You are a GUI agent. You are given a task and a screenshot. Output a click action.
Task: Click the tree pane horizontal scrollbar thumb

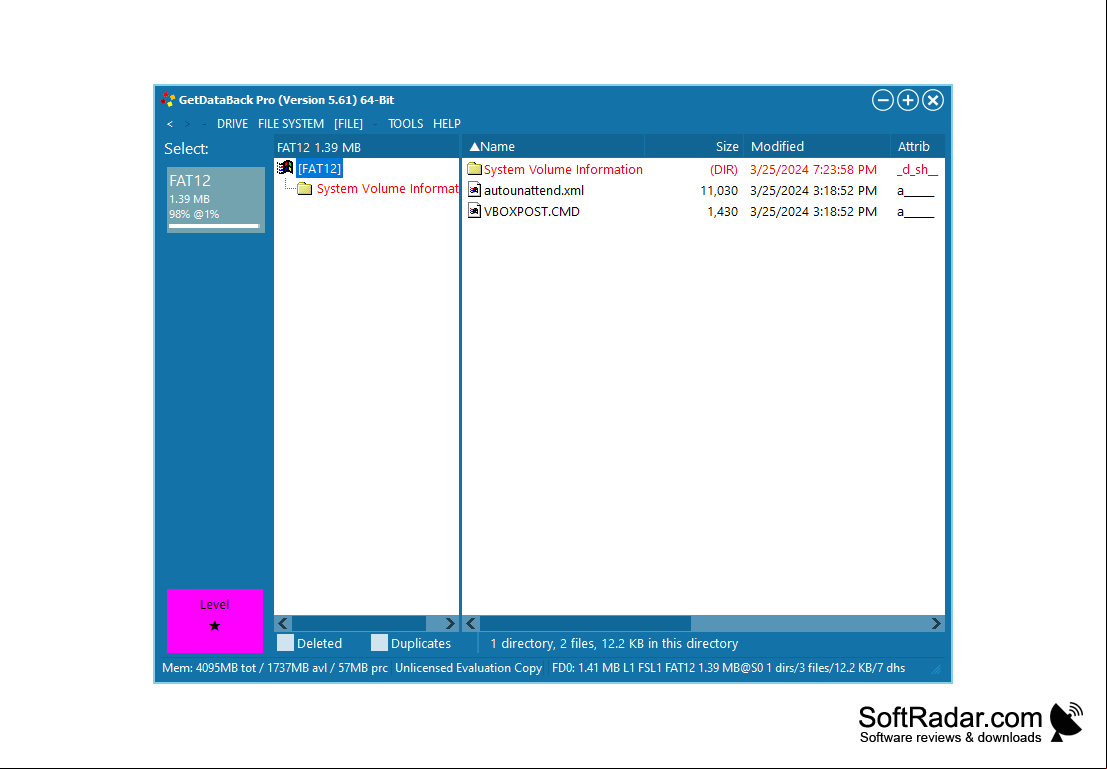tap(359, 624)
